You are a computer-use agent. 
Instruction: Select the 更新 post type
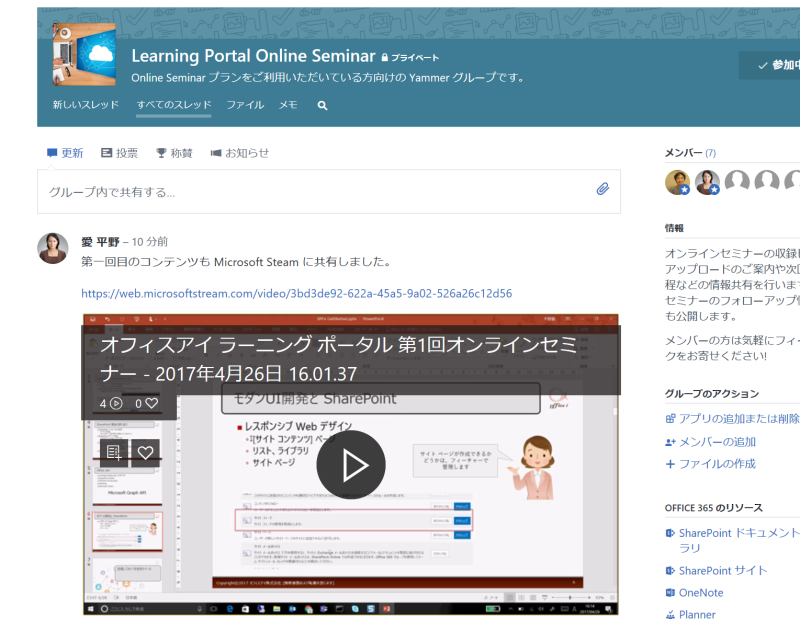65,153
